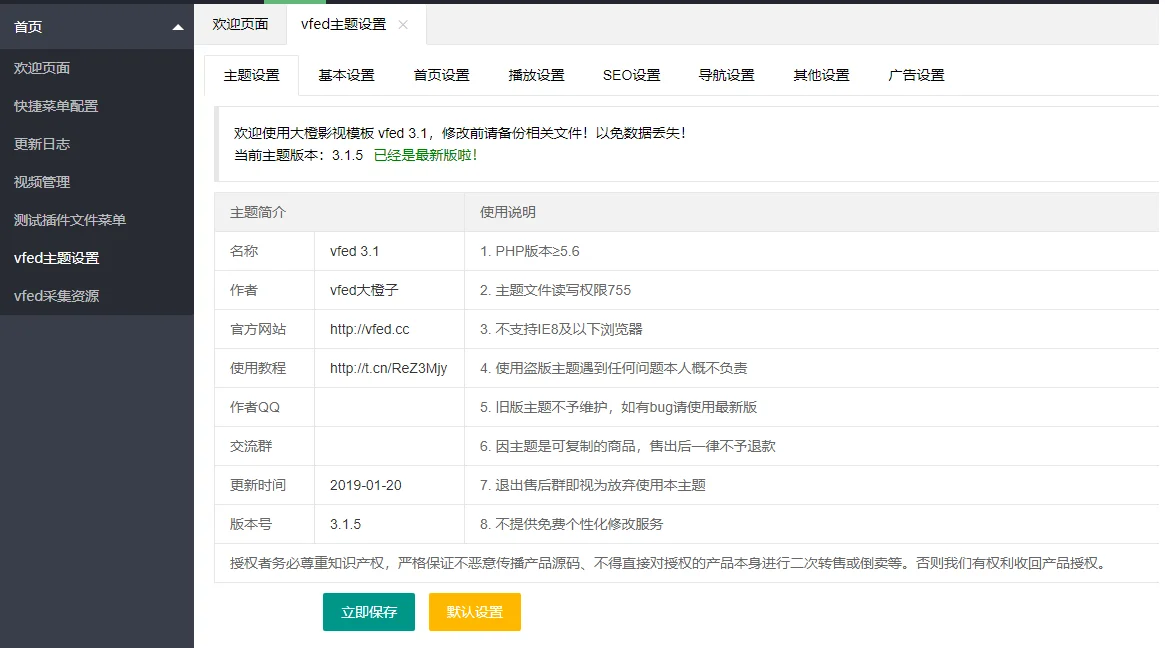Open 更新日志 in the sidebar
This screenshot has height=648, width=1165.
(x=97, y=144)
